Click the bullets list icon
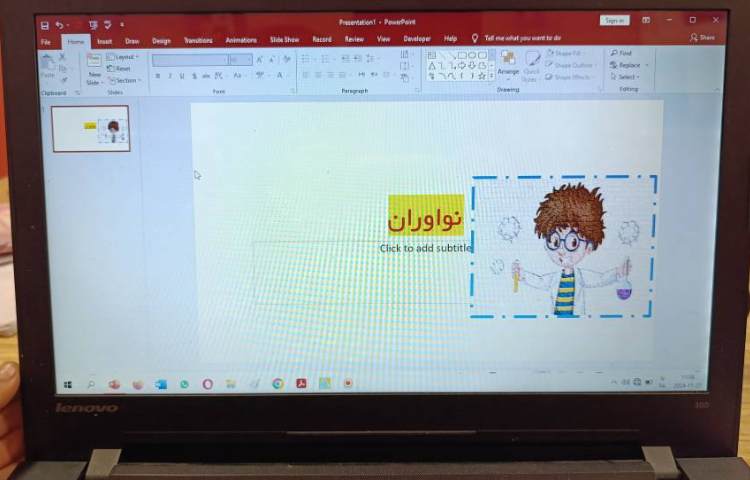This screenshot has height=480, width=750. click(305, 59)
